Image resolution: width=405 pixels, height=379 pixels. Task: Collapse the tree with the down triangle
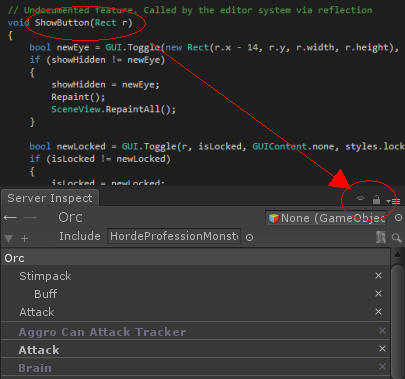[x=9, y=239]
